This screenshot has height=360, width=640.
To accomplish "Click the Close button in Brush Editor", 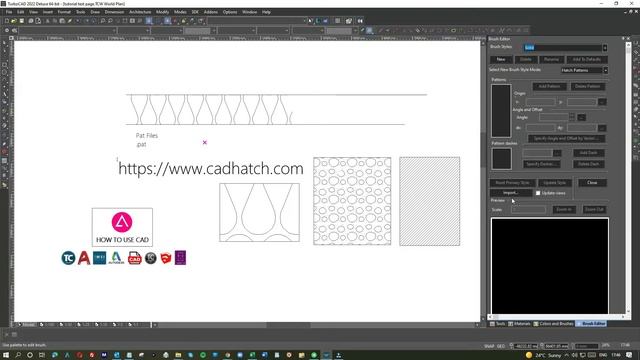I will coord(592,183).
